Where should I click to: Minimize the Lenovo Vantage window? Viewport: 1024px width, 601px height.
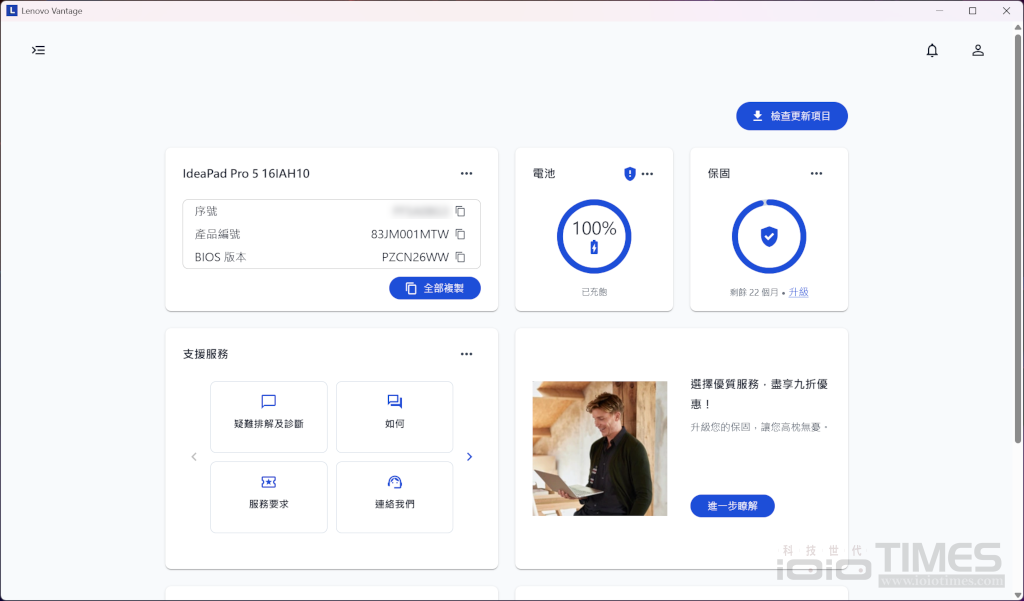pyautogui.click(x=939, y=10)
